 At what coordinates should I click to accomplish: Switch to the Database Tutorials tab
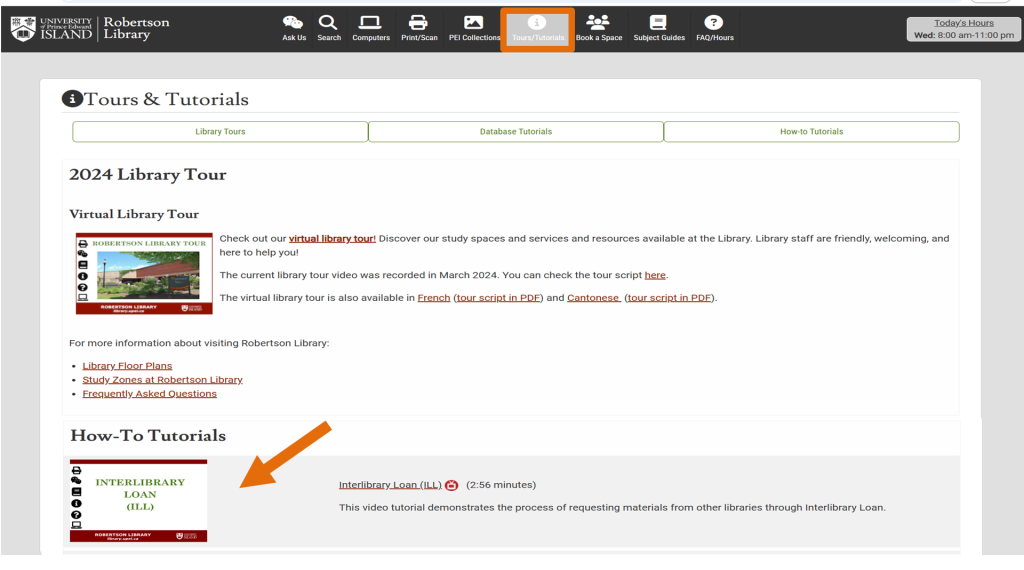(x=516, y=131)
